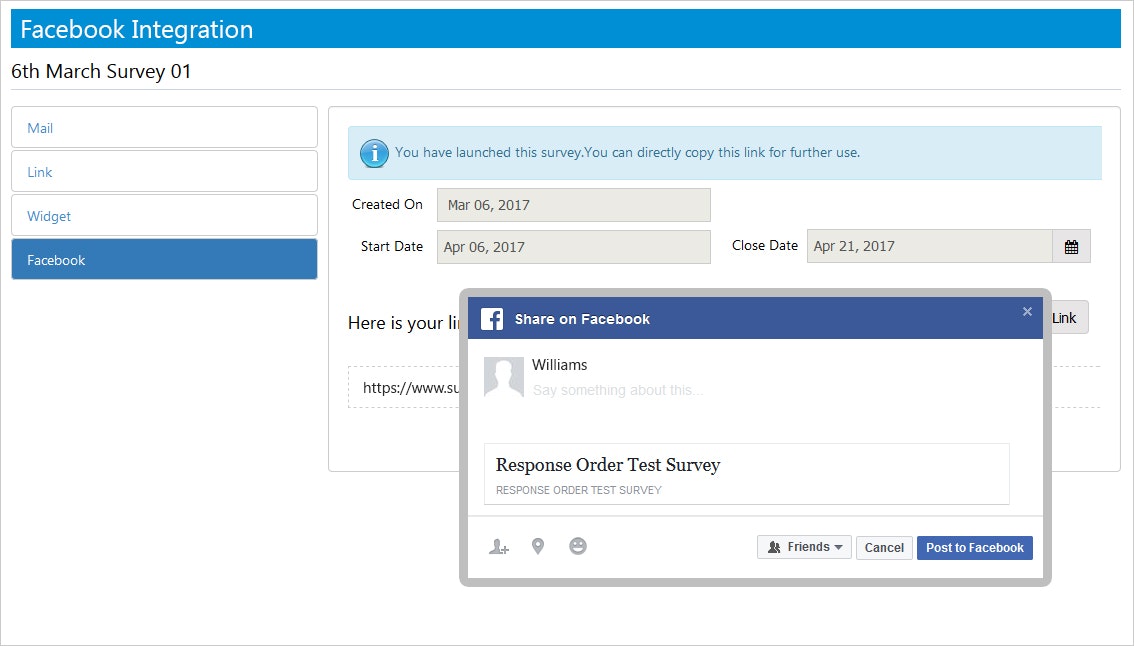The width and height of the screenshot is (1134, 646).
Task: Open the Friends audience dropdown
Action: 804,548
